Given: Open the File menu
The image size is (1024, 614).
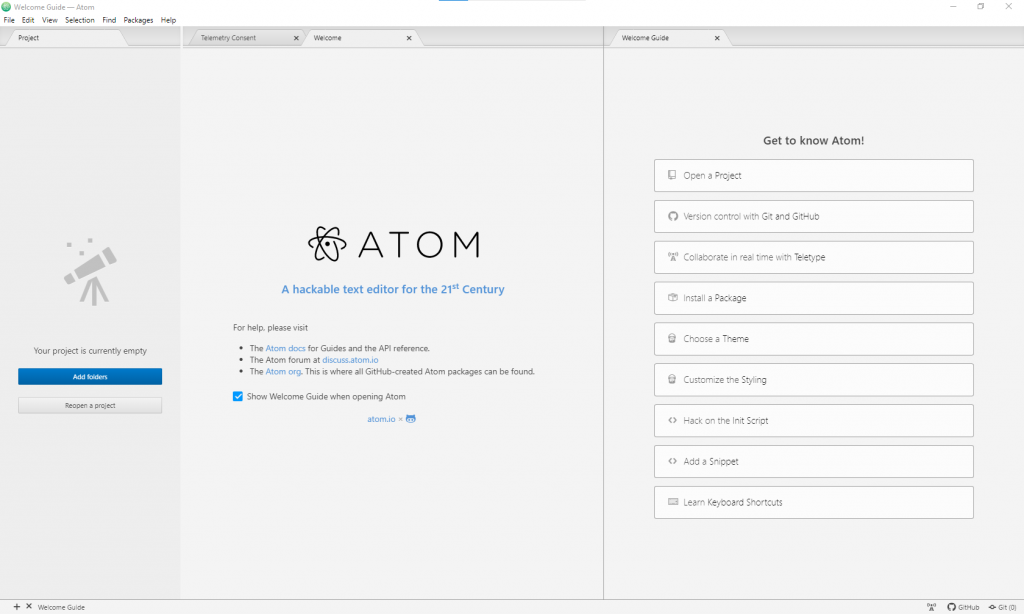Looking at the screenshot, I should click(x=9, y=20).
